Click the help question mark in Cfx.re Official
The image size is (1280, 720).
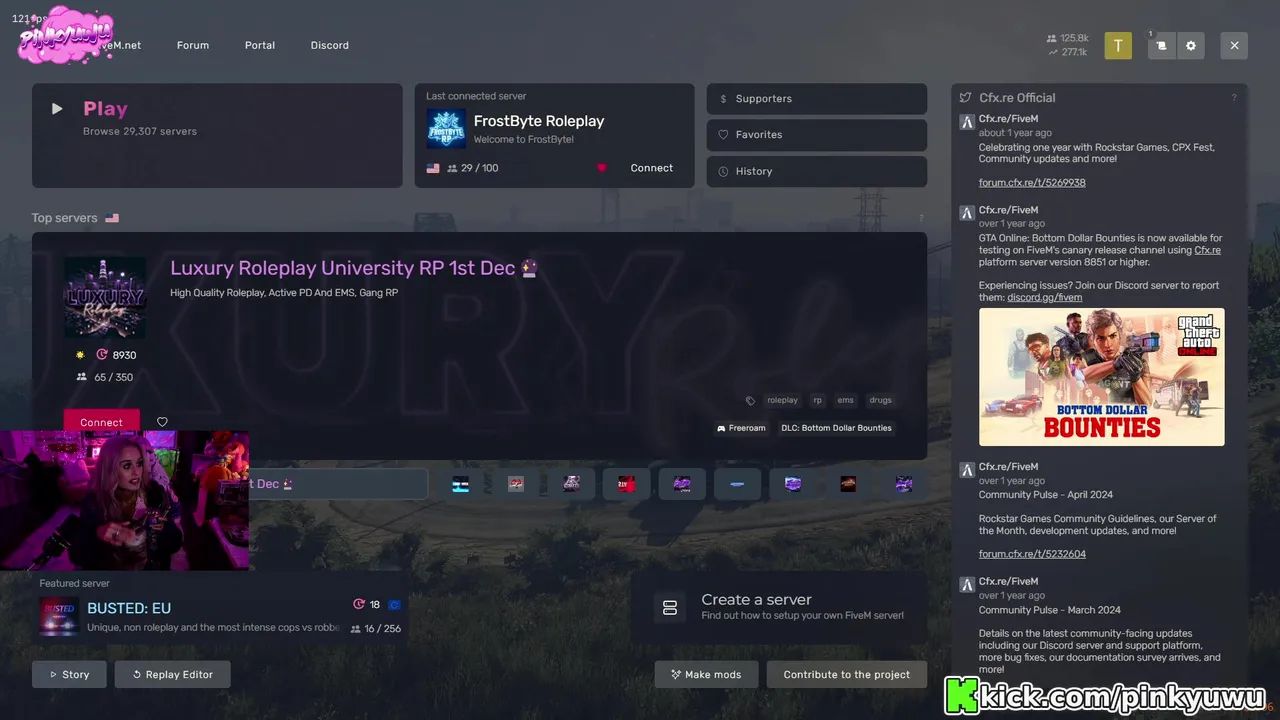tap(1234, 98)
